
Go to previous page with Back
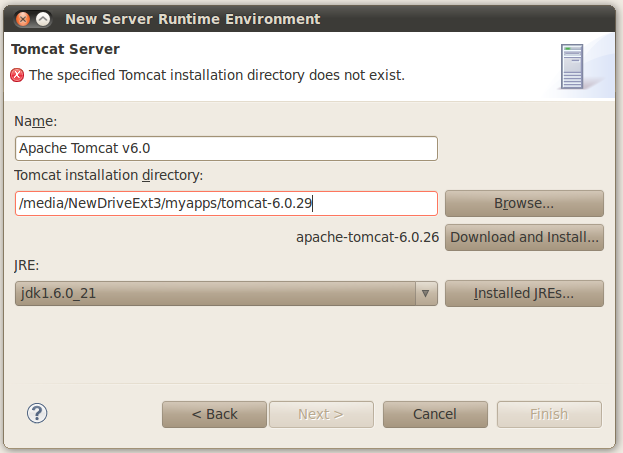point(214,414)
